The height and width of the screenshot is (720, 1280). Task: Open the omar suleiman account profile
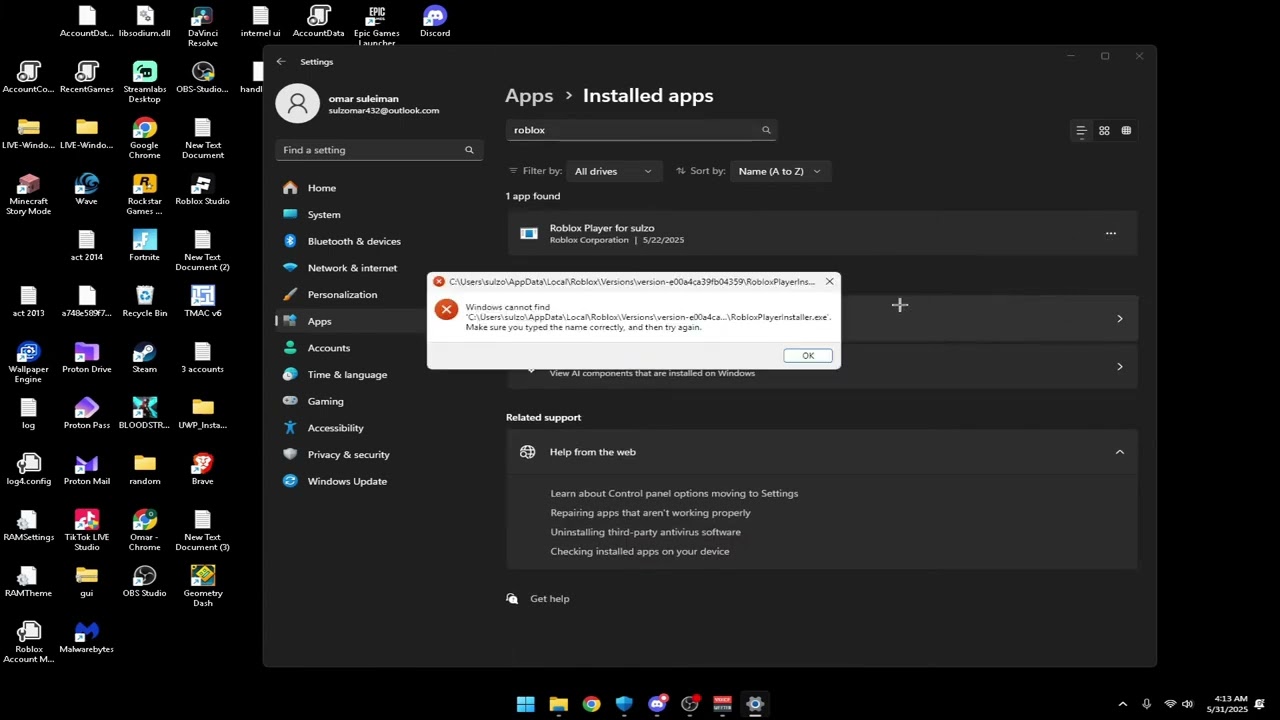pos(358,104)
